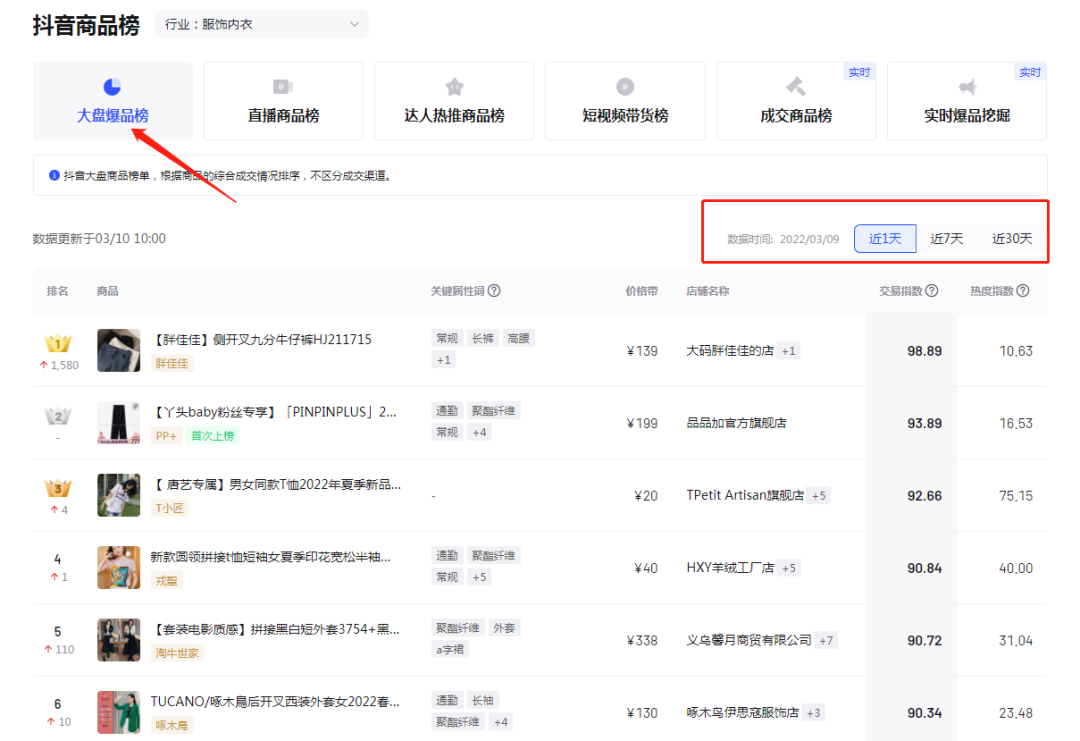Click the help icon beside 热度指数

pos(1023,291)
